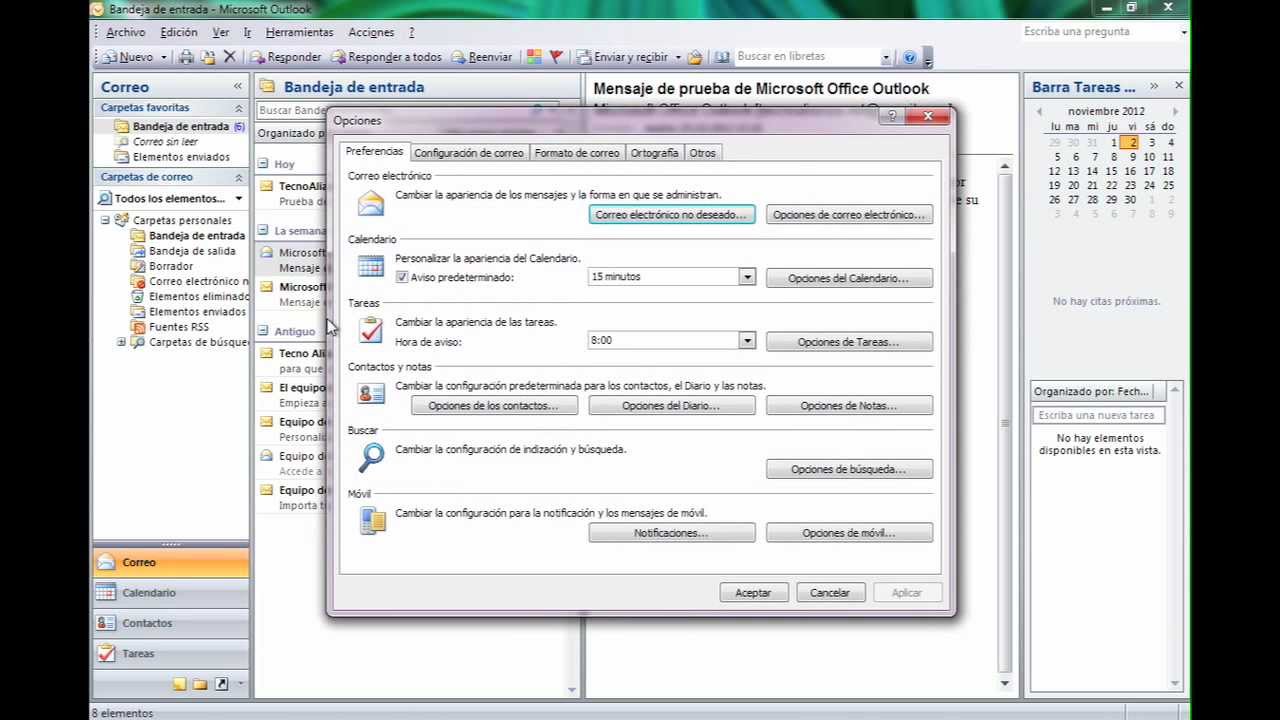Viewport: 1280px width, 720px height.
Task: Click the calendar grid icon in Opciones
Action: pyautogui.click(x=371, y=266)
